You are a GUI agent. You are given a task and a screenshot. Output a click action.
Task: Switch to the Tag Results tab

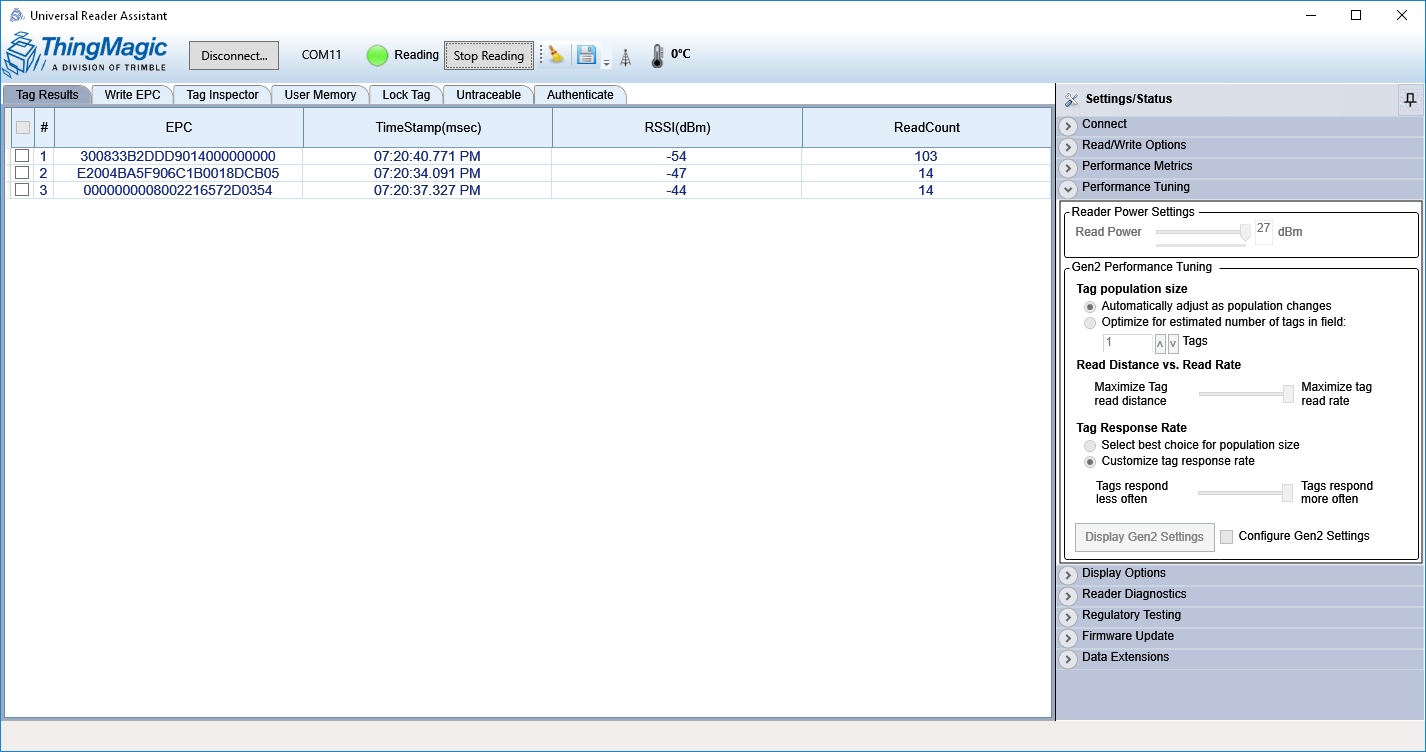[x=47, y=95]
